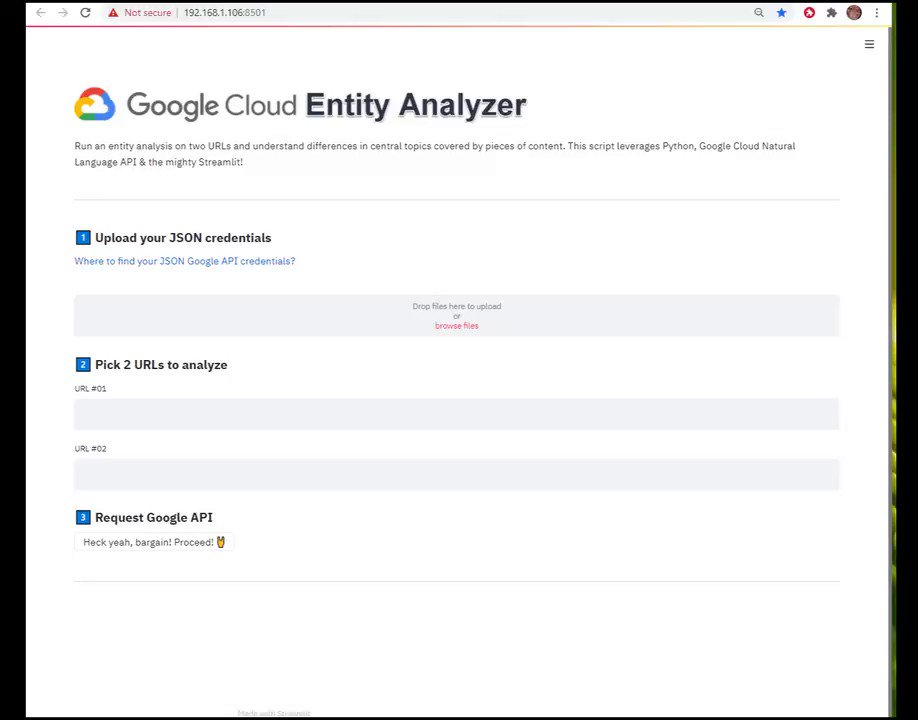Open the Chrome three-dot menu
This screenshot has height=720, width=918.
pos(877,13)
